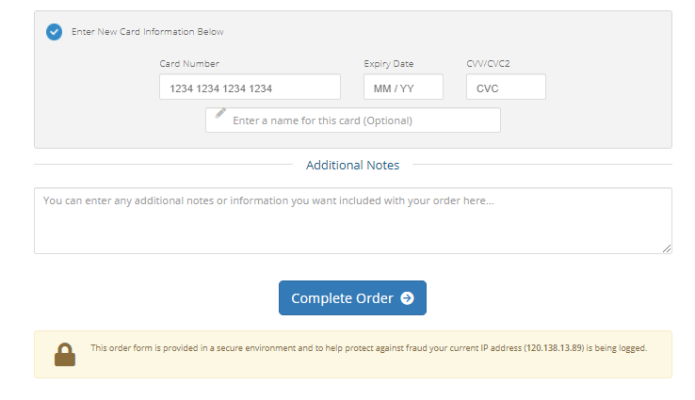Screen dimensions: 695x400
Task: Click the 'Enter New Card Information Below' label
Action: (x=147, y=32)
